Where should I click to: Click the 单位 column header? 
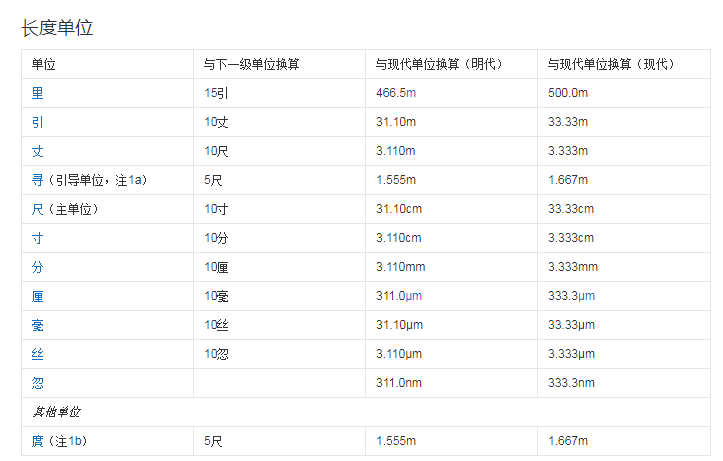[x=44, y=64]
